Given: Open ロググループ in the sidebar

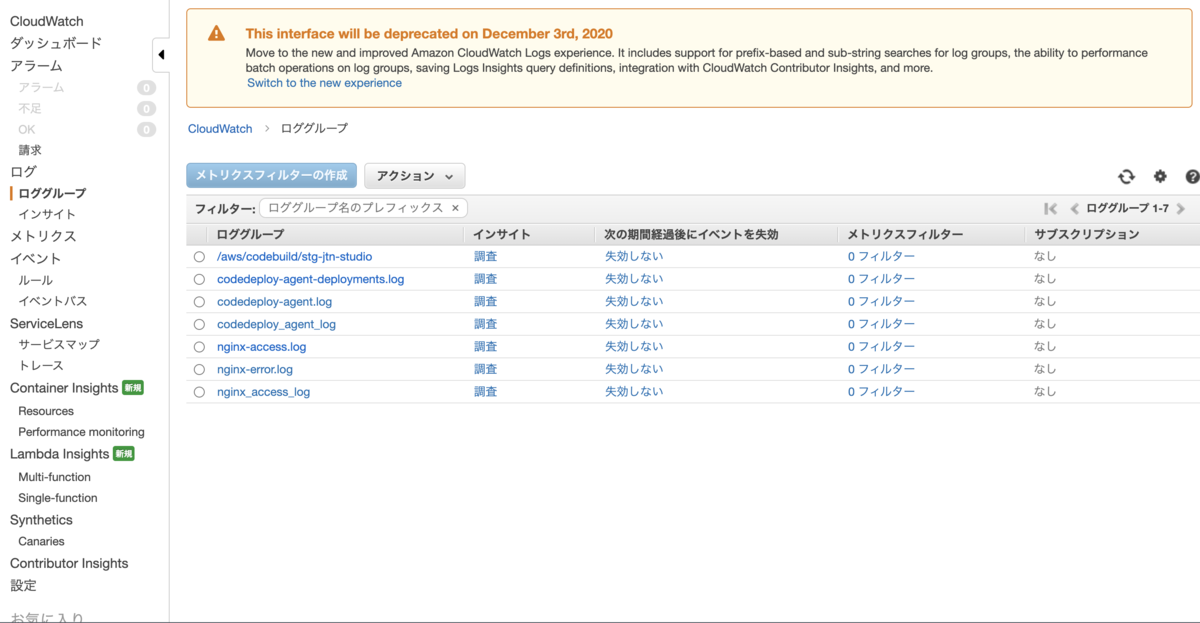Looking at the screenshot, I should coord(52,193).
